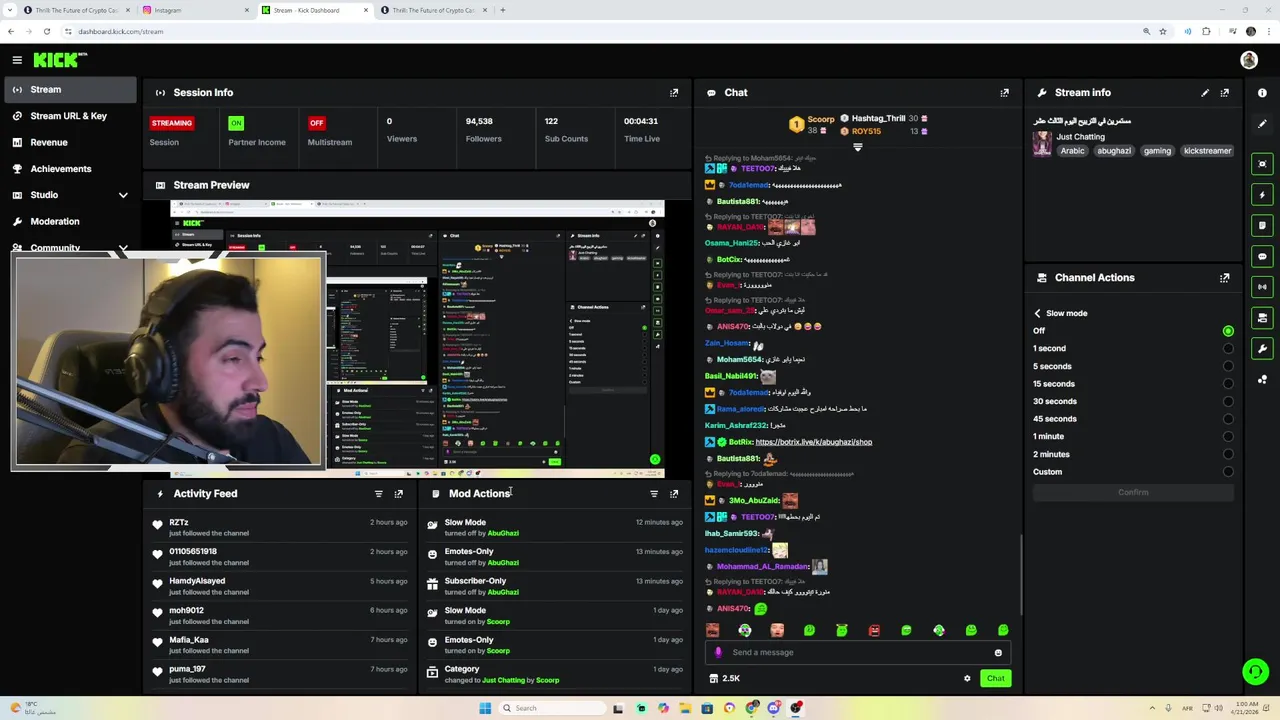Open Activity Feed filter options
This screenshot has height=720, width=1280.
click(379, 494)
